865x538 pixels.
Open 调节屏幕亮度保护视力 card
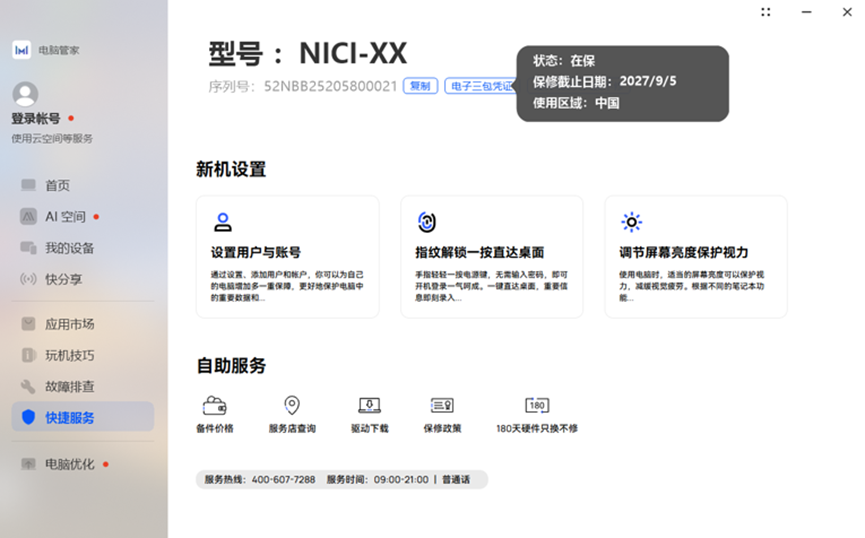(x=695, y=257)
